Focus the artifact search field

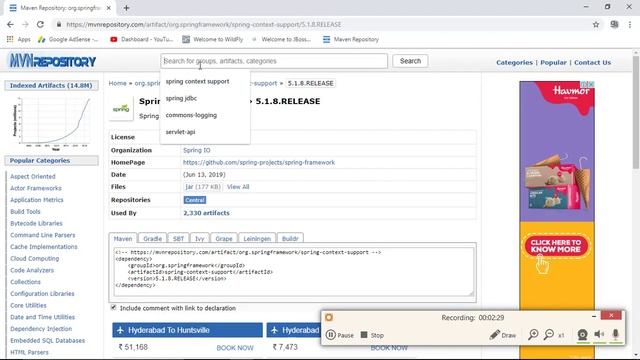(x=274, y=61)
